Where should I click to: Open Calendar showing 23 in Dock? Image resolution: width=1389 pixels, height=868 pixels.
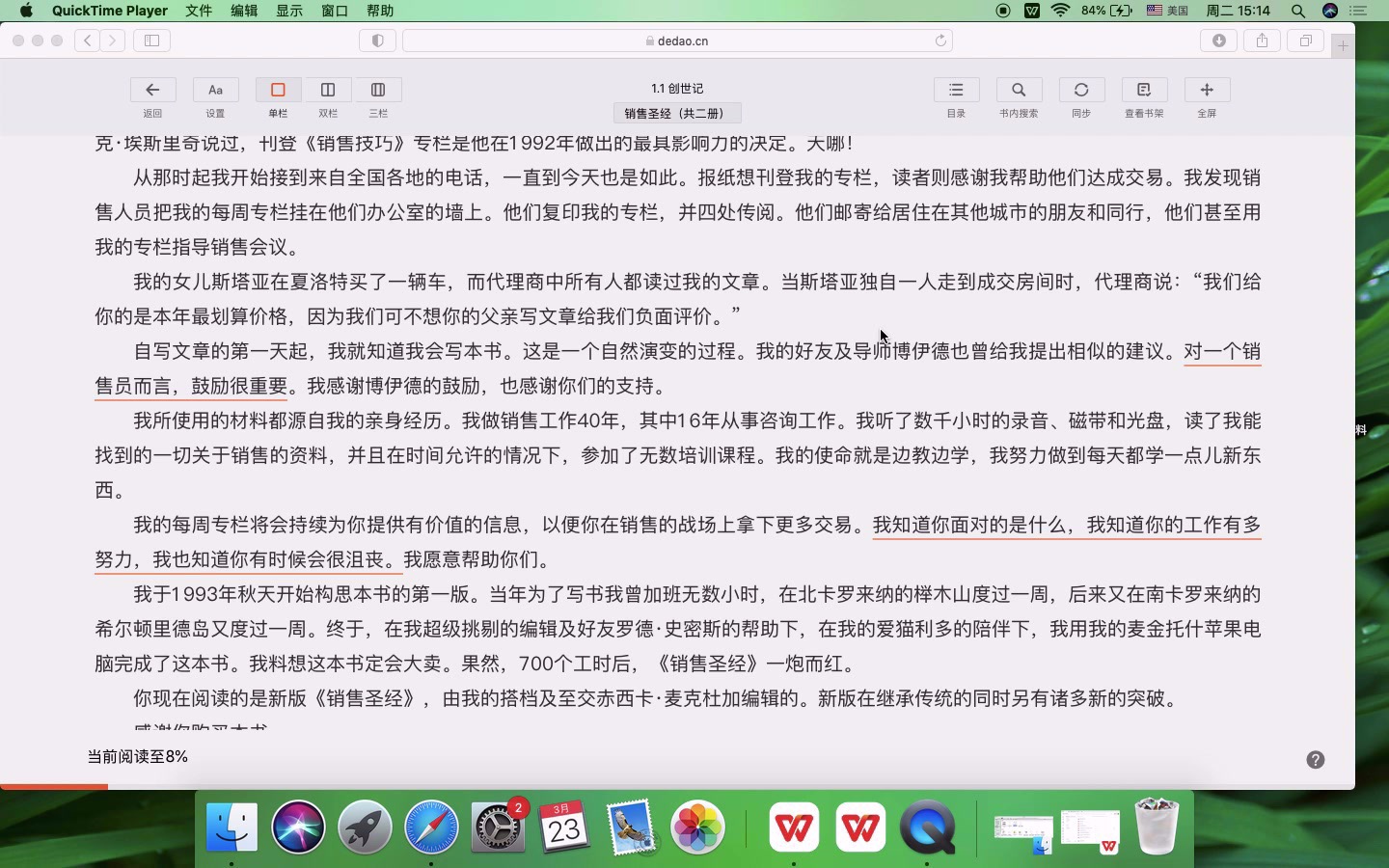pyautogui.click(x=564, y=827)
